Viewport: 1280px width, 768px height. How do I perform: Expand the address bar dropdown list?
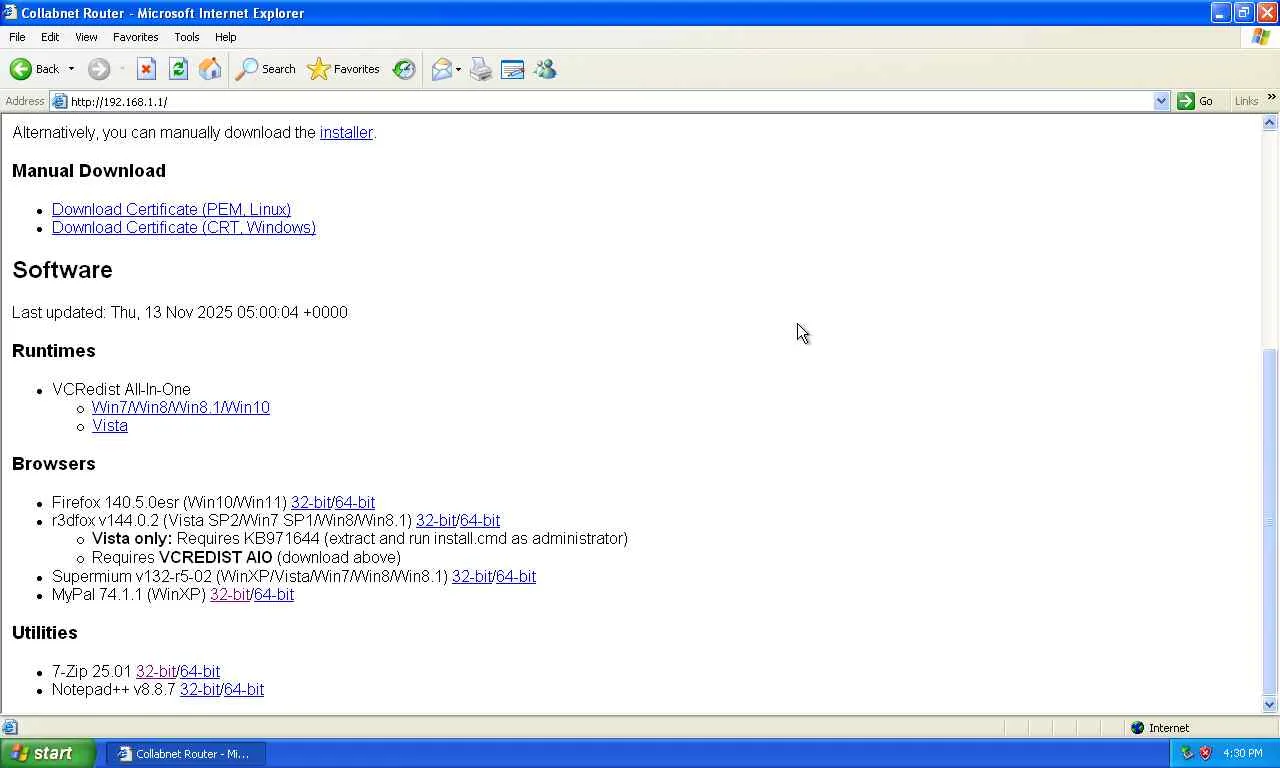(x=1161, y=101)
